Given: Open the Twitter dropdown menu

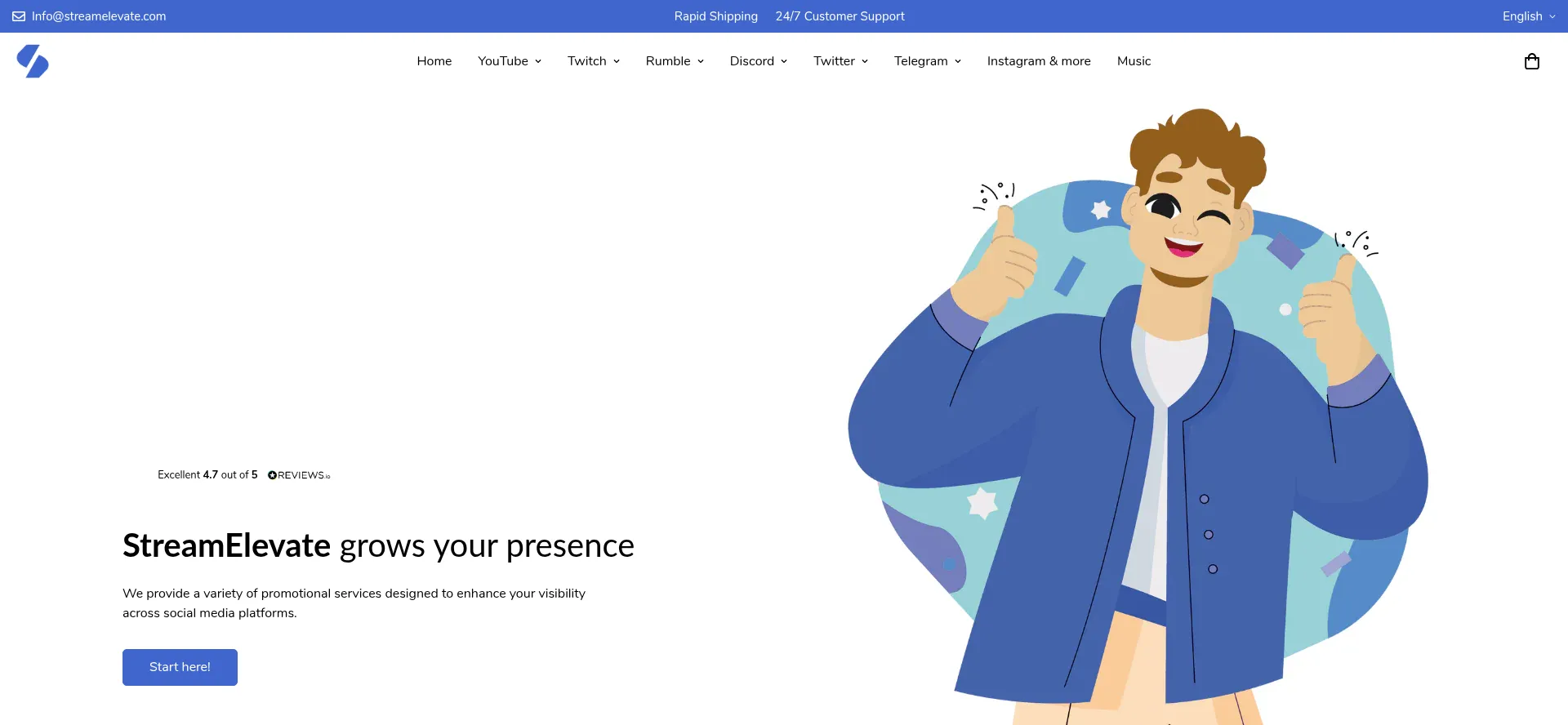Looking at the screenshot, I should [841, 61].
